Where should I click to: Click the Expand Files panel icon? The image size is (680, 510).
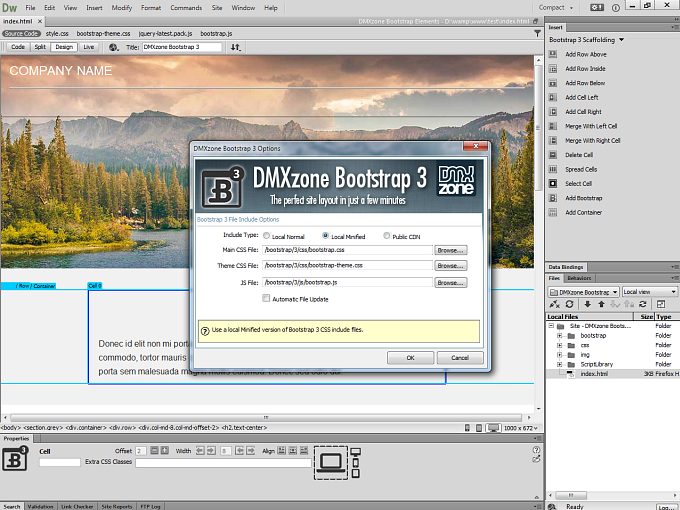pyautogui.click(x=661, y=304)
